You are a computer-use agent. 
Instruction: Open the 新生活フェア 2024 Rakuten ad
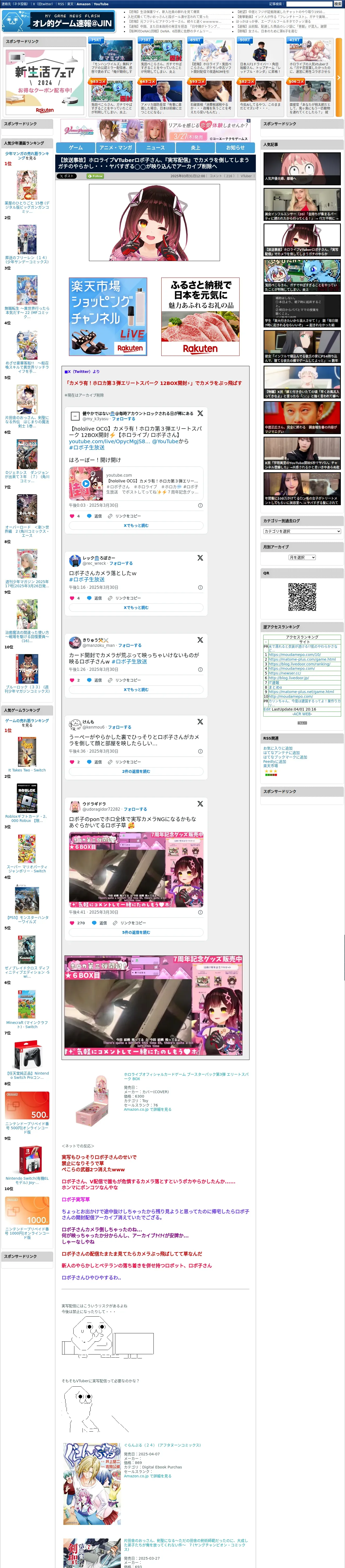[x=44, y=82]
